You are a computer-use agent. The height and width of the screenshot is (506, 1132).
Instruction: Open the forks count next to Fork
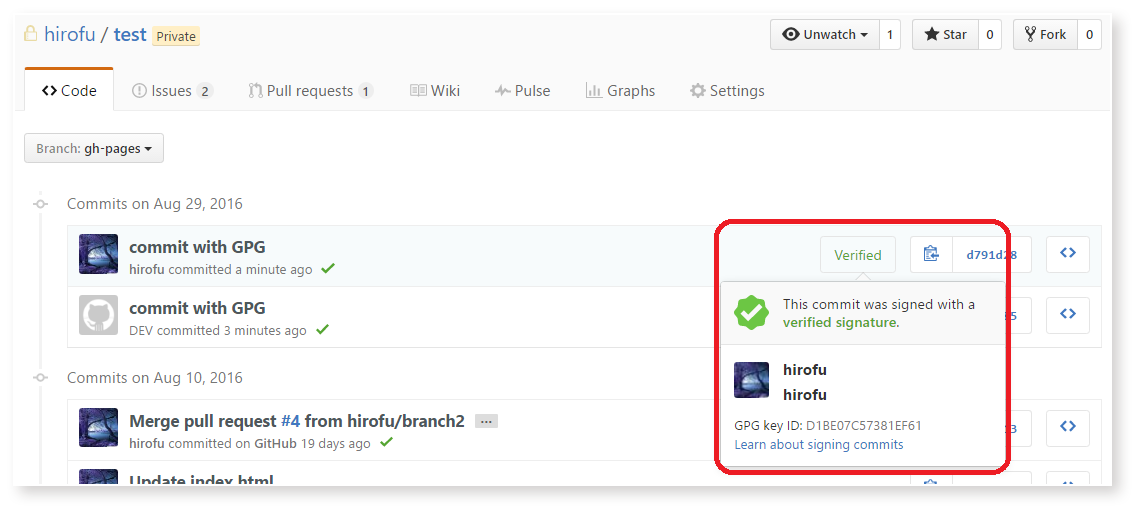[1089, 35]
